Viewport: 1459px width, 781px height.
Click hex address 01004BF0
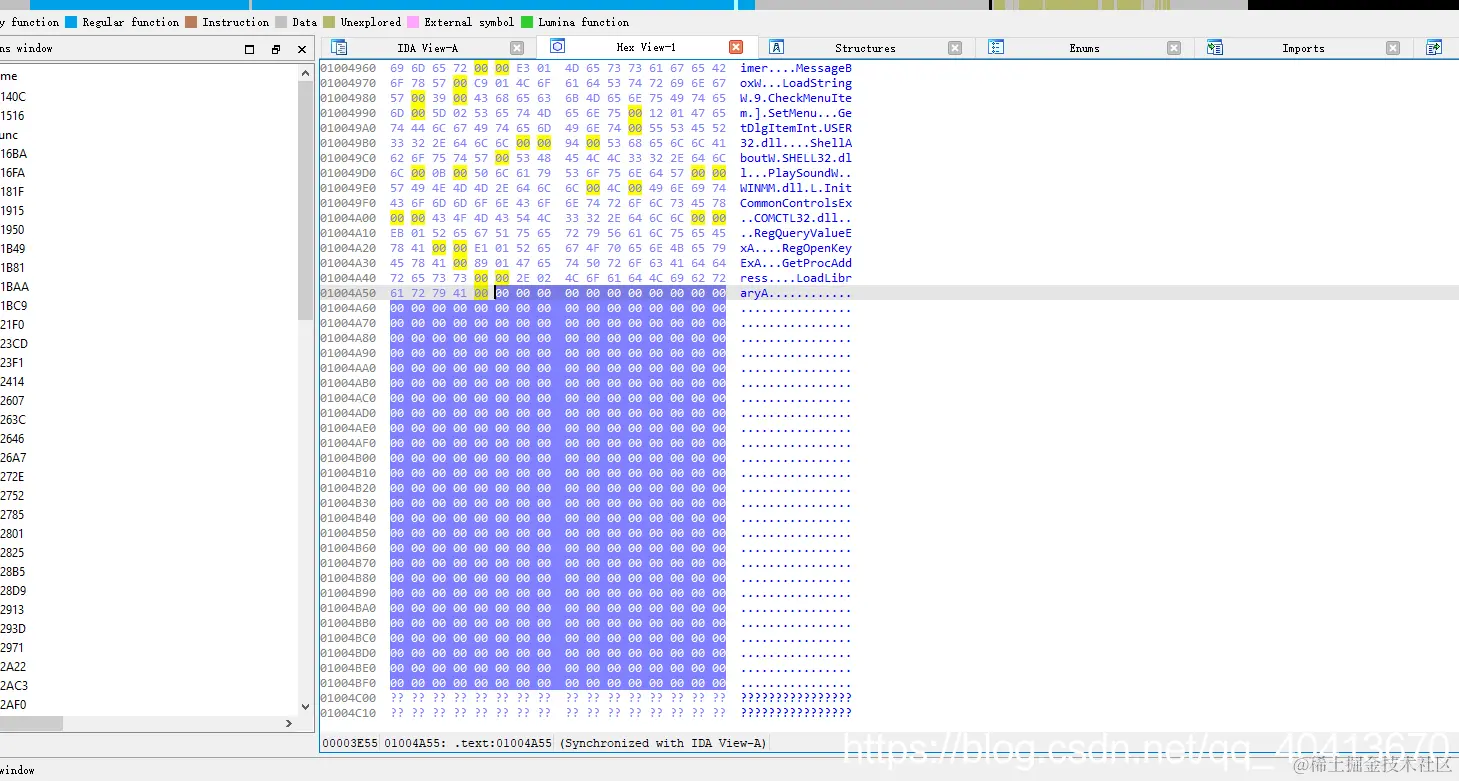(x=348, y=683)
